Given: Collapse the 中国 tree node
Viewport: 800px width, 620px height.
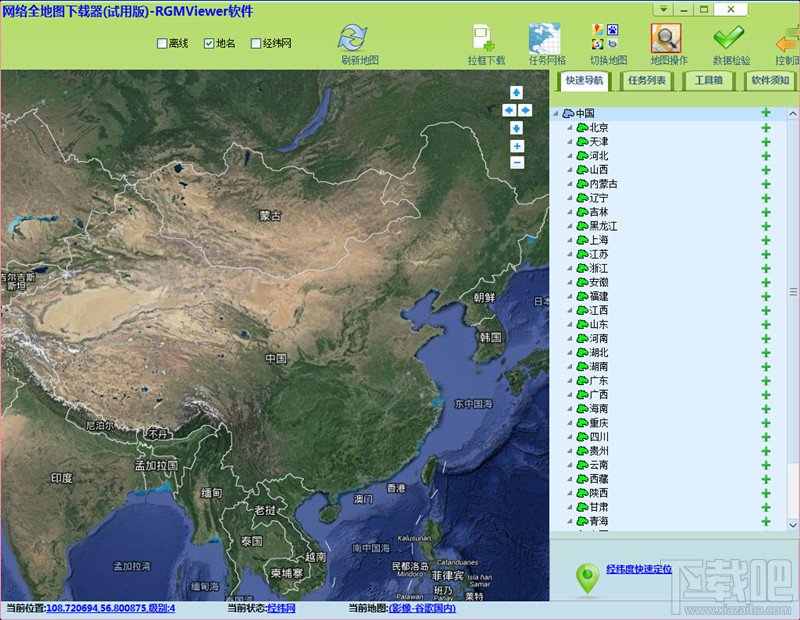Looking at the screenshot, I should (x=556, y=113).
